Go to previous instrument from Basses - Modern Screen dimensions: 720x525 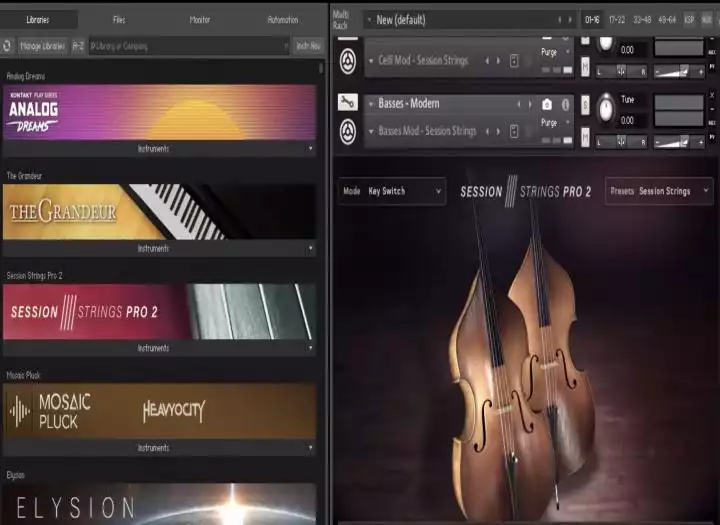[x=519, y=104]
